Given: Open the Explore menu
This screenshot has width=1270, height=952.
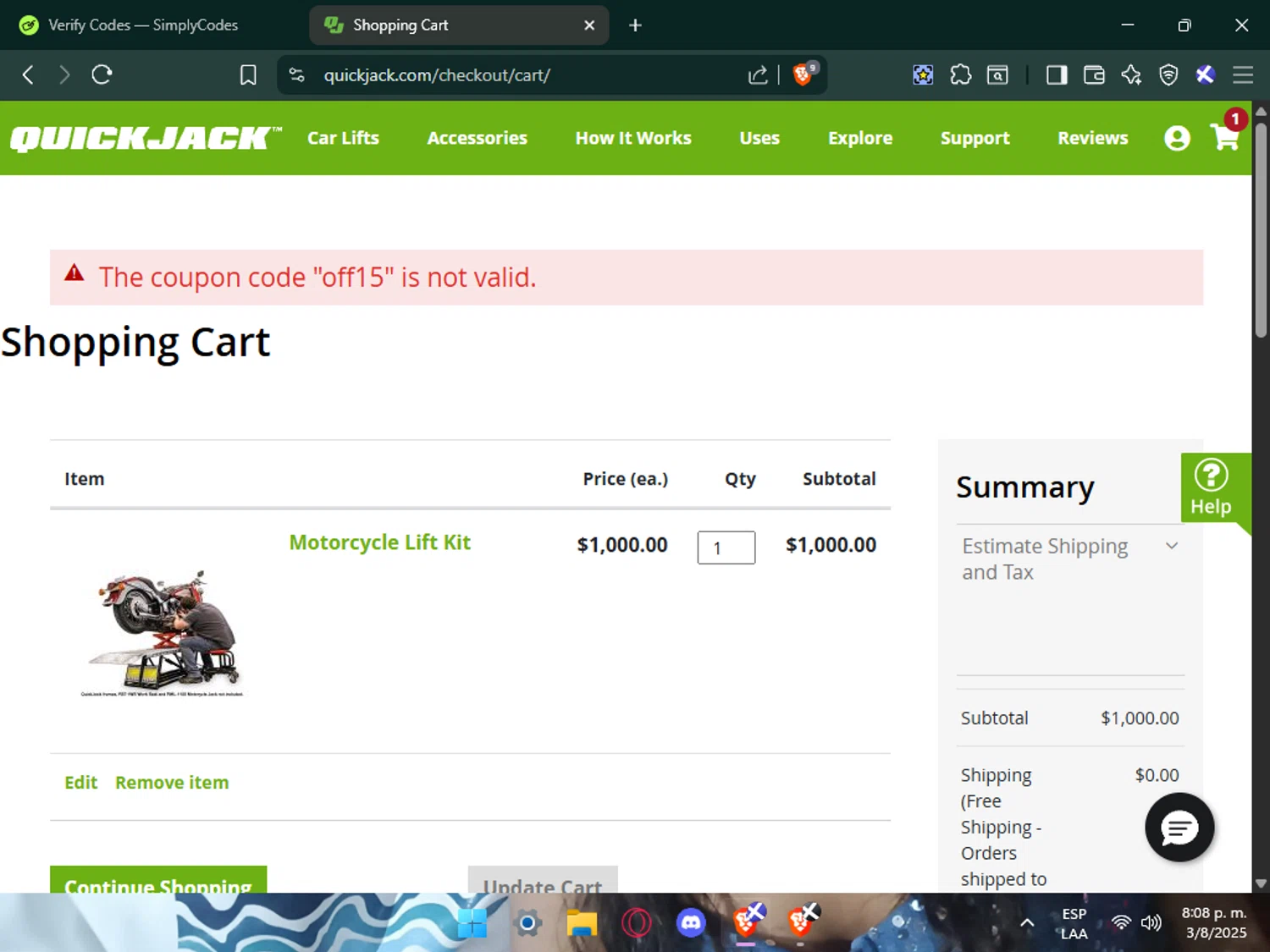Looking at the screenshot, I should pos(860,138).
